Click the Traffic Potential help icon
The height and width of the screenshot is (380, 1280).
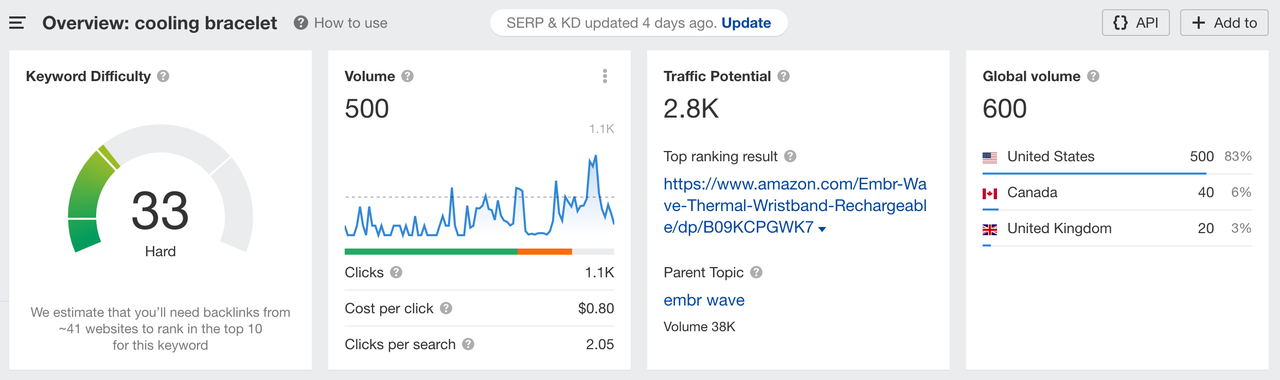pos(783,76)
